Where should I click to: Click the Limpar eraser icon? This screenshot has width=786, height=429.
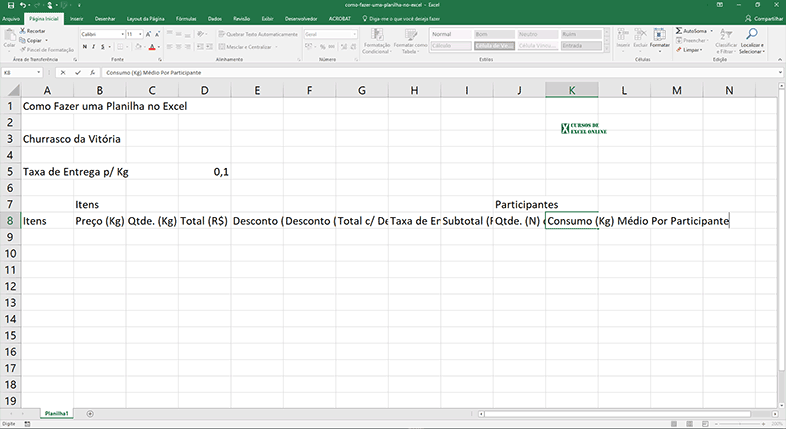[x=679, y=50]
